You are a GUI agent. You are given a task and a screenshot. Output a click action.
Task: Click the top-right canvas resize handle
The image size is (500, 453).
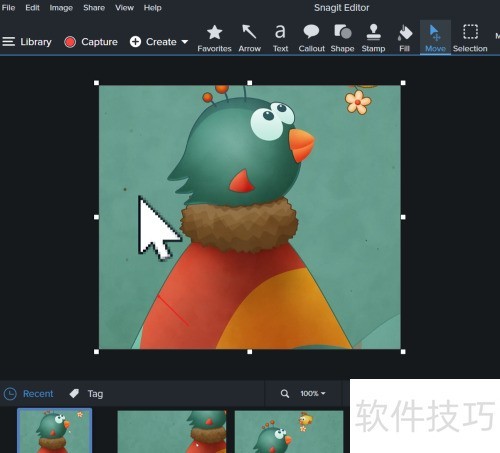point(403,83)
